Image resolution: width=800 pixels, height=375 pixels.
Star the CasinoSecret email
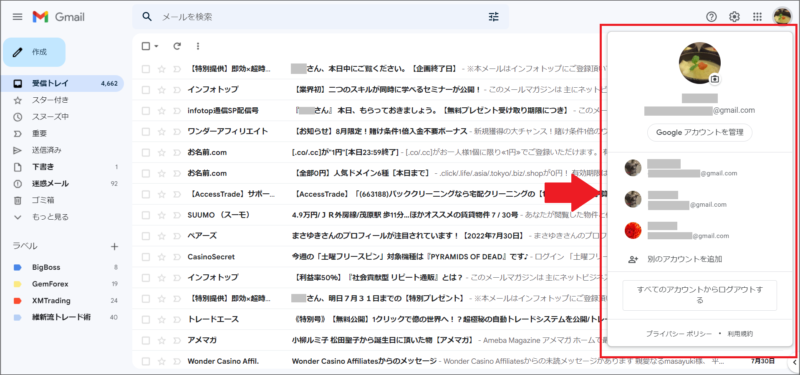click(162, 257)
